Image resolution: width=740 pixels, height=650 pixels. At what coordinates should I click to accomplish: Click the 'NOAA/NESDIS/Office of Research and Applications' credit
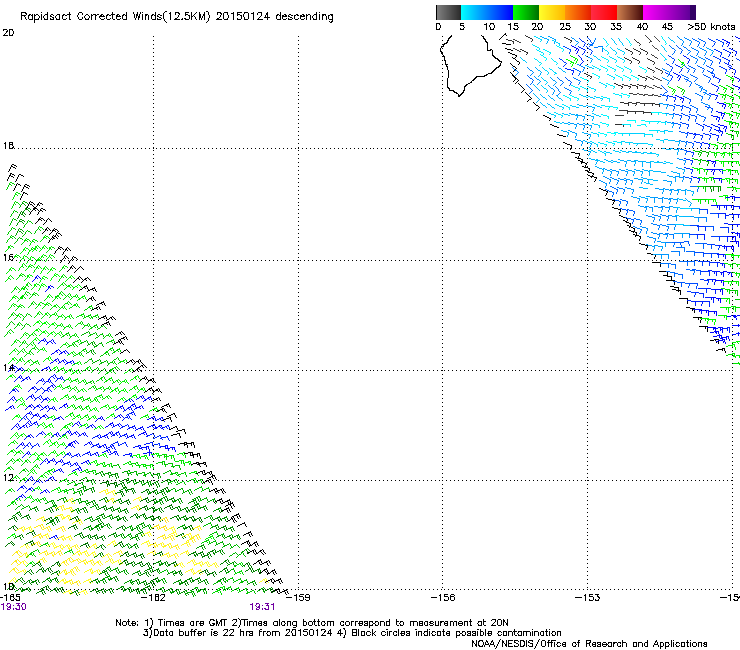pos(589,644)
